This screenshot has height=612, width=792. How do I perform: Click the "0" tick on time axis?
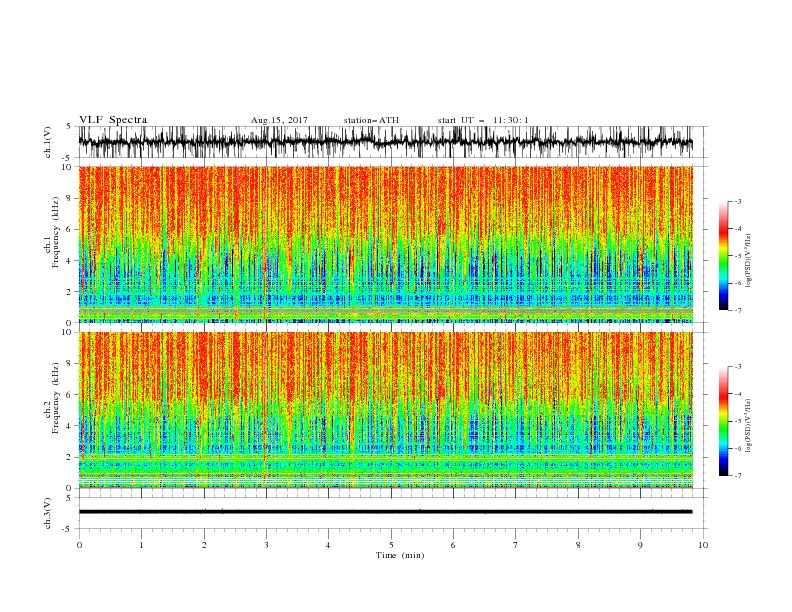tap(79, 545)
